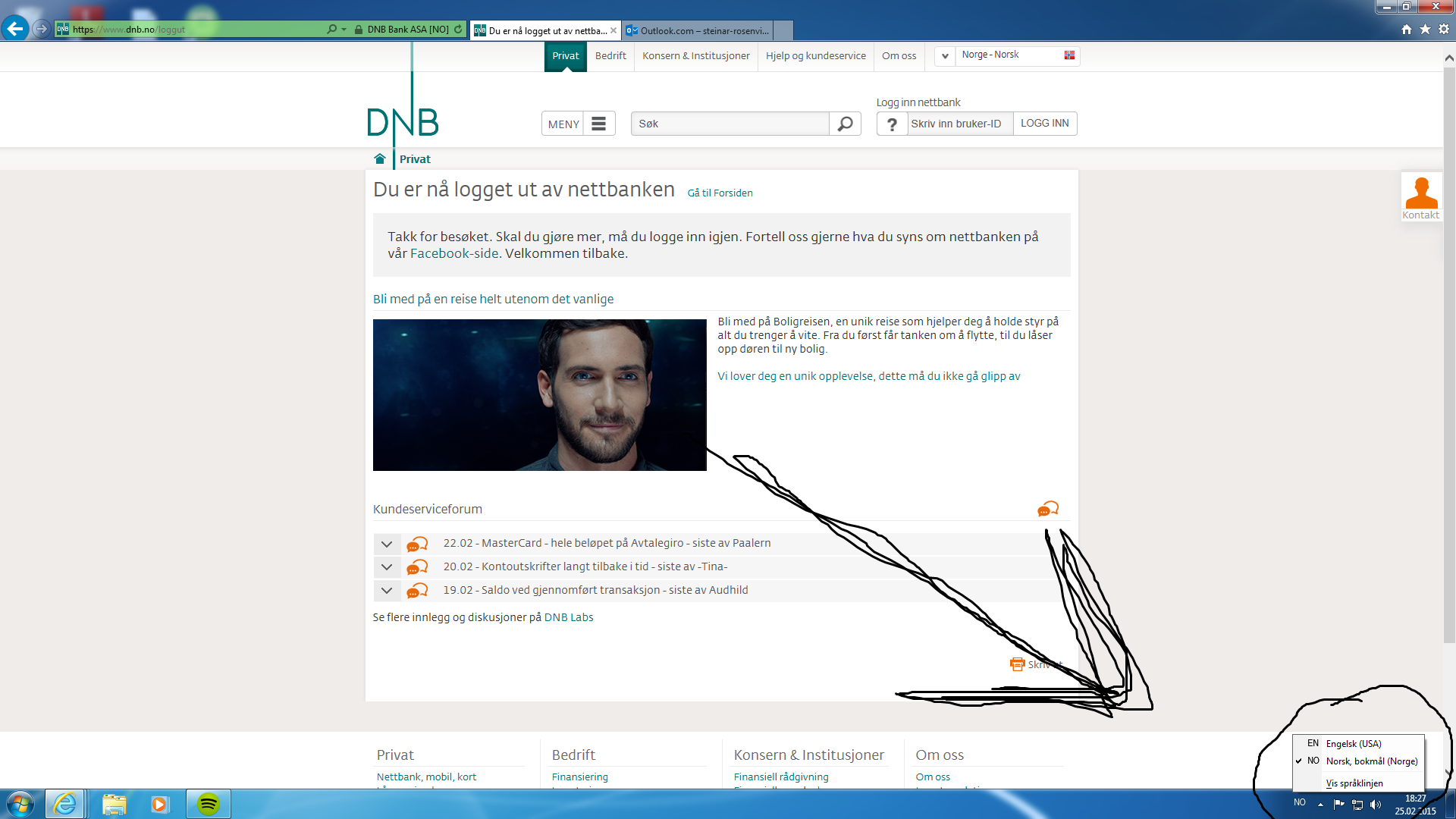This screenshot has height=819, width=1456.
Task: Click the home icon in the breadcrumb
Action: click(x=380, y=158)
